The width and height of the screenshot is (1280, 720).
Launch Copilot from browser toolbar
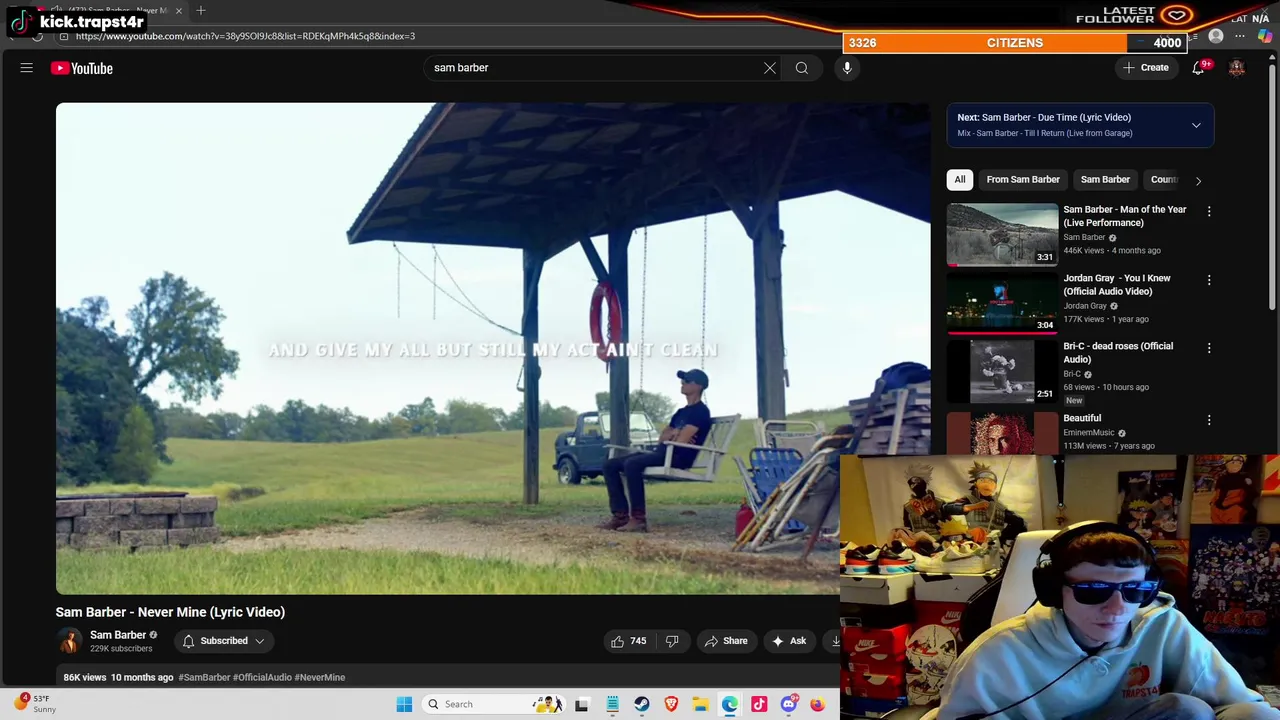click(x=1265, y=36)
